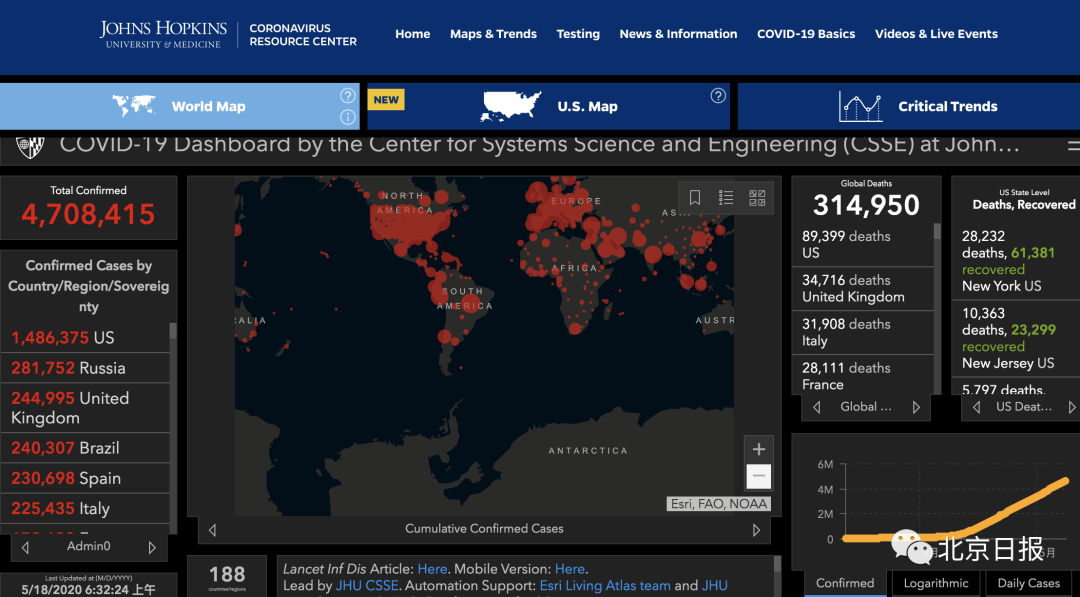Zoom out on the map with minus button

pyautogui.click(x=758, y=476)
